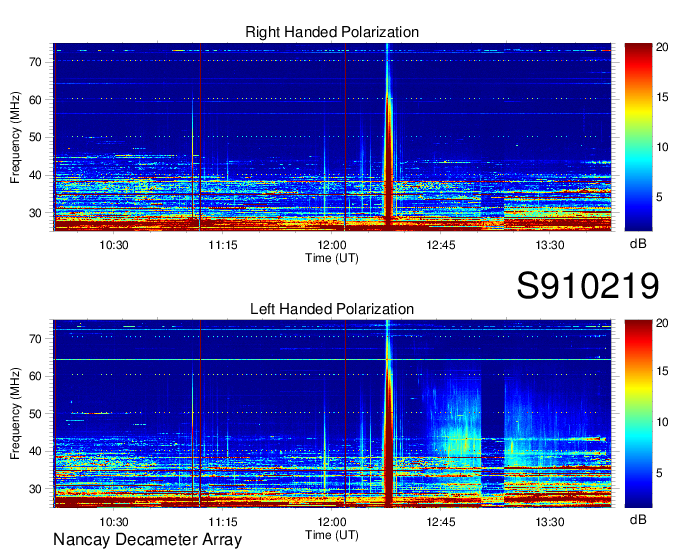
Task: Click the S910219 identifier label
Action: (588, 286)
